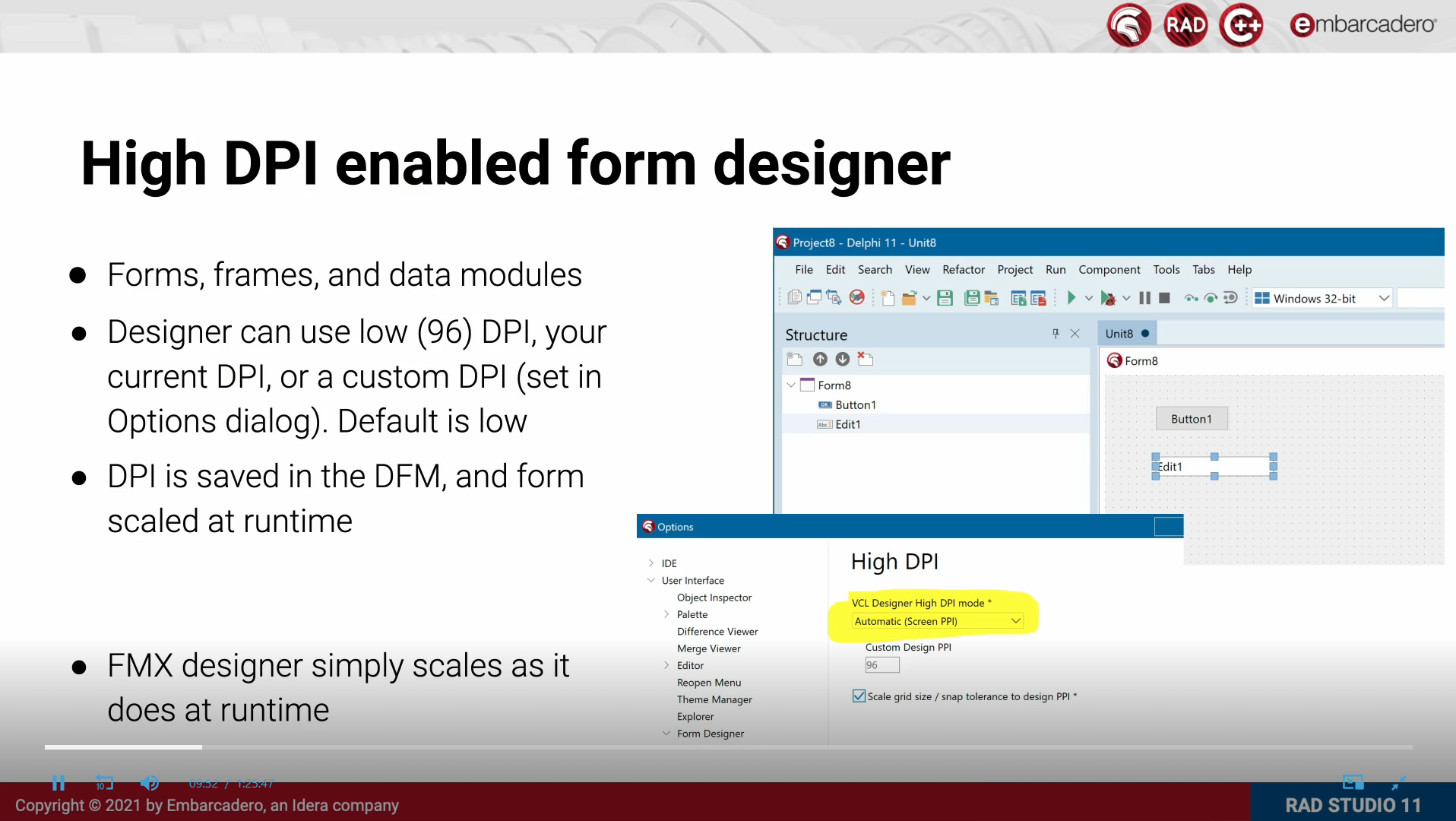
Task: Click the green Run without debugging icon
Action: pos(1071,297)
